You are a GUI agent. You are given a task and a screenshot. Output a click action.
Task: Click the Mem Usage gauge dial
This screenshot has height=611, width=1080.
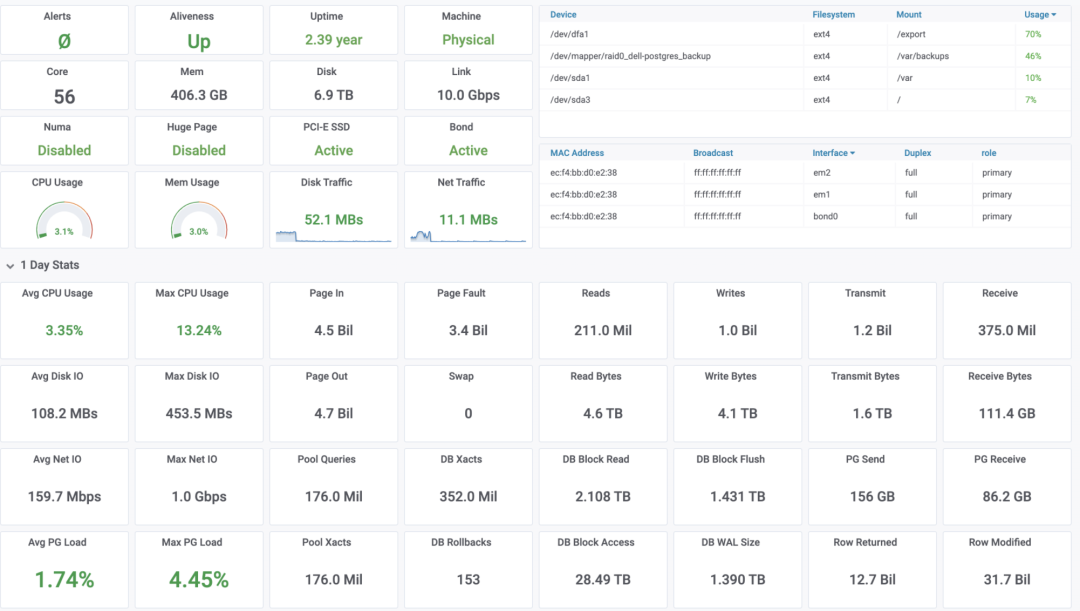click(x=199, y=221)
